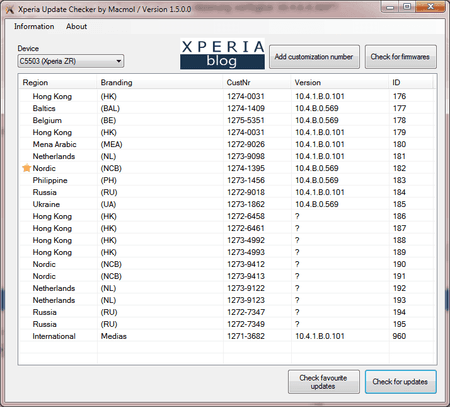Select the Mena Arabic row
Image resolution: width=450 pixels, height=407 pixels.
click(227, 144)
